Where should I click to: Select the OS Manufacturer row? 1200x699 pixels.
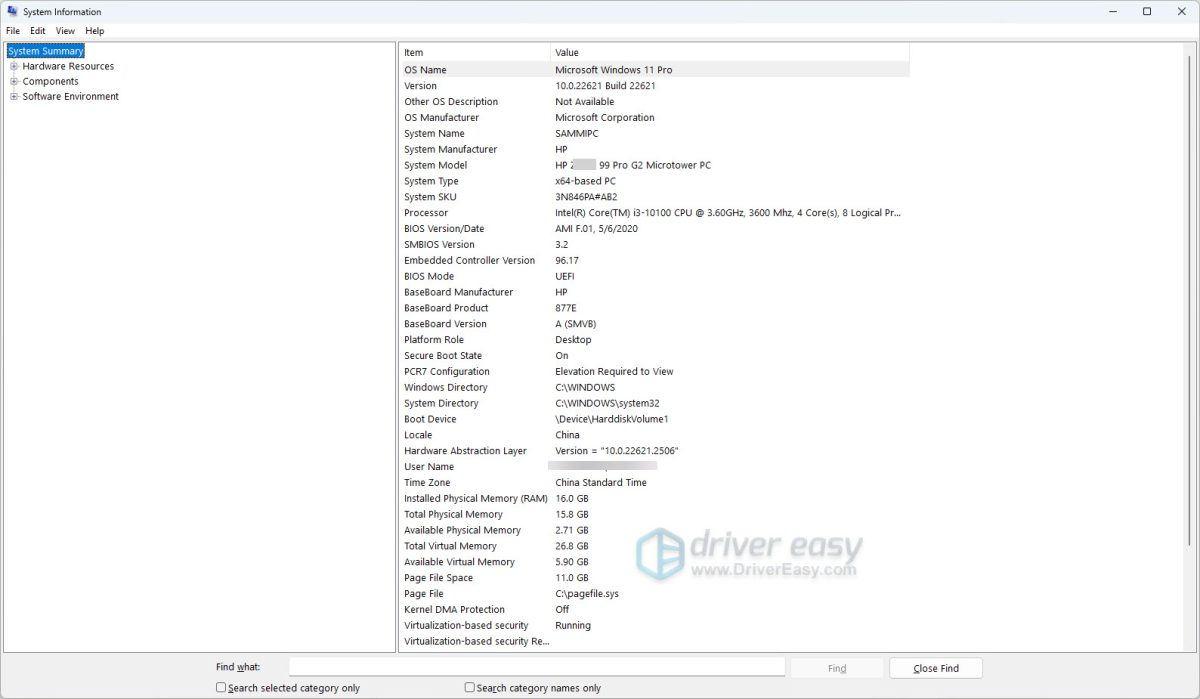pyautogui.click(x=655, y=118)
